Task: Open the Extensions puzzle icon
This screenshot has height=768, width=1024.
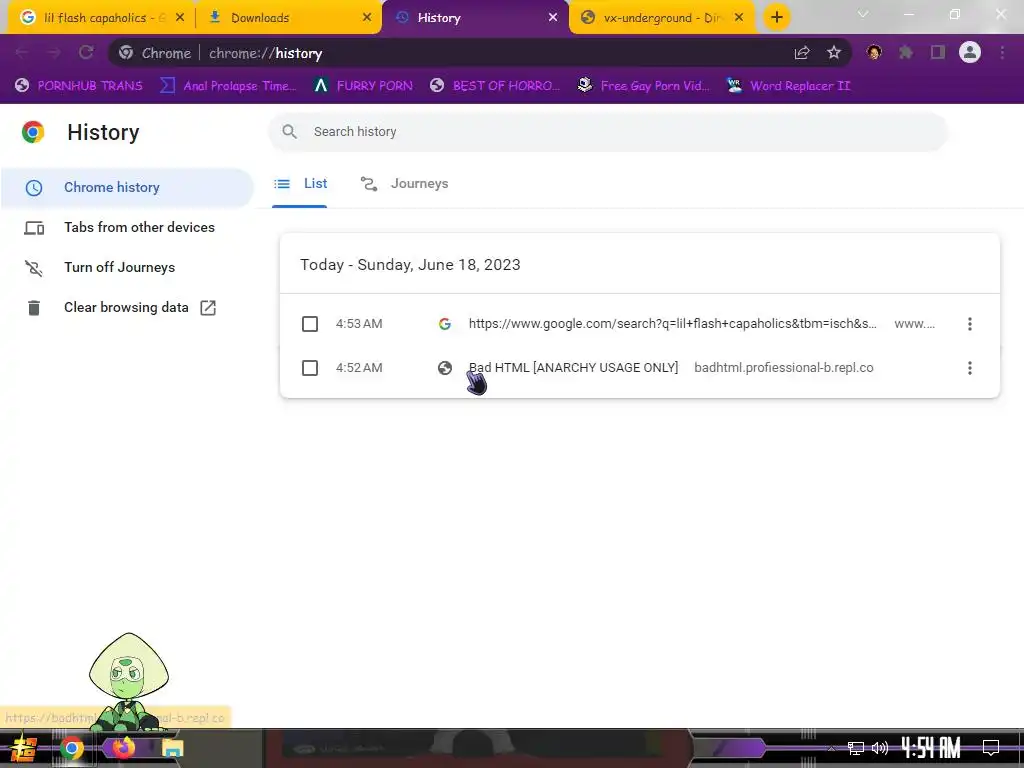Action: pos(906,52)
